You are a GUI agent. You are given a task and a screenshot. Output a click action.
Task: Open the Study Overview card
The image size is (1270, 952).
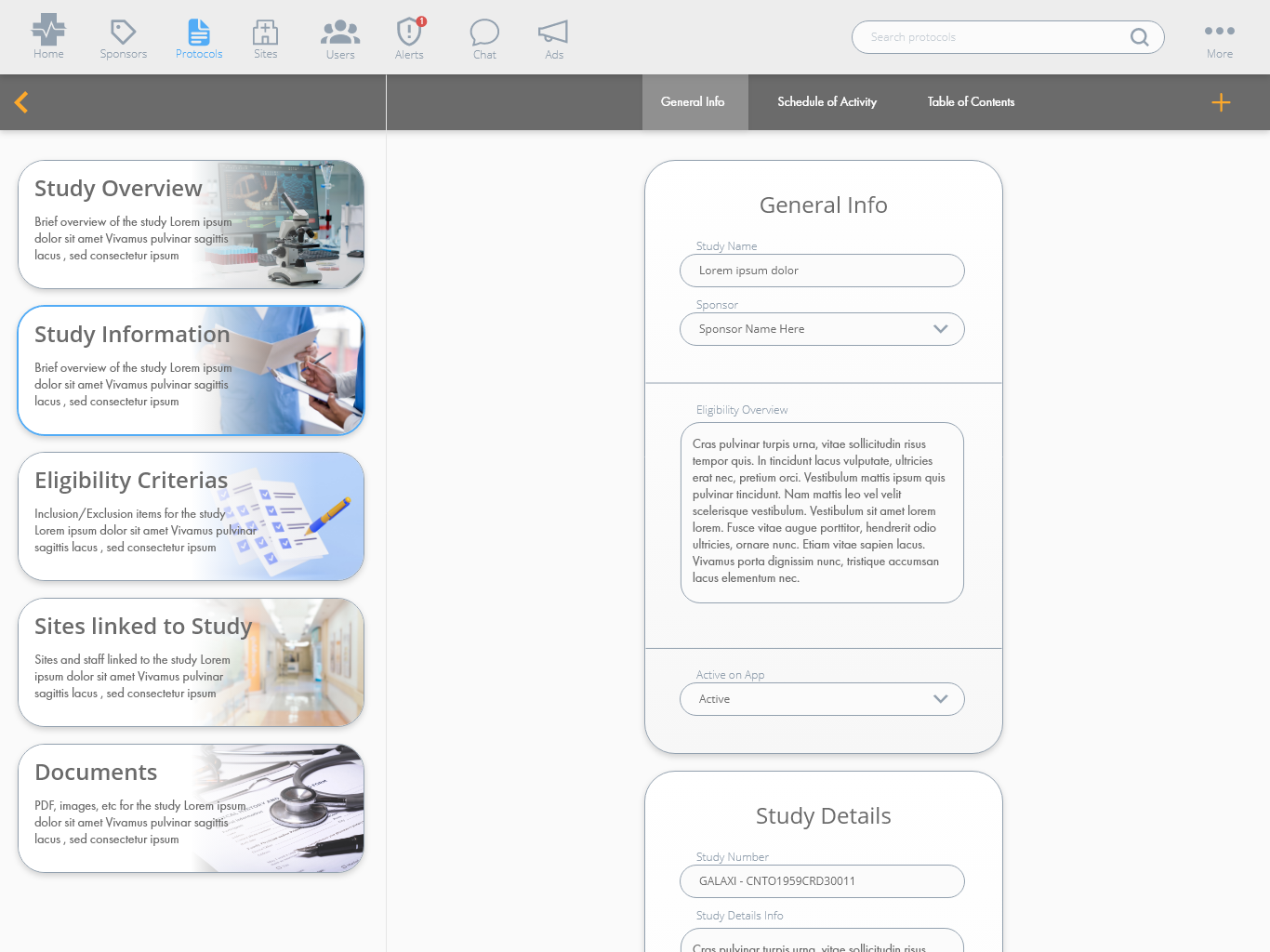coord(191,224)
